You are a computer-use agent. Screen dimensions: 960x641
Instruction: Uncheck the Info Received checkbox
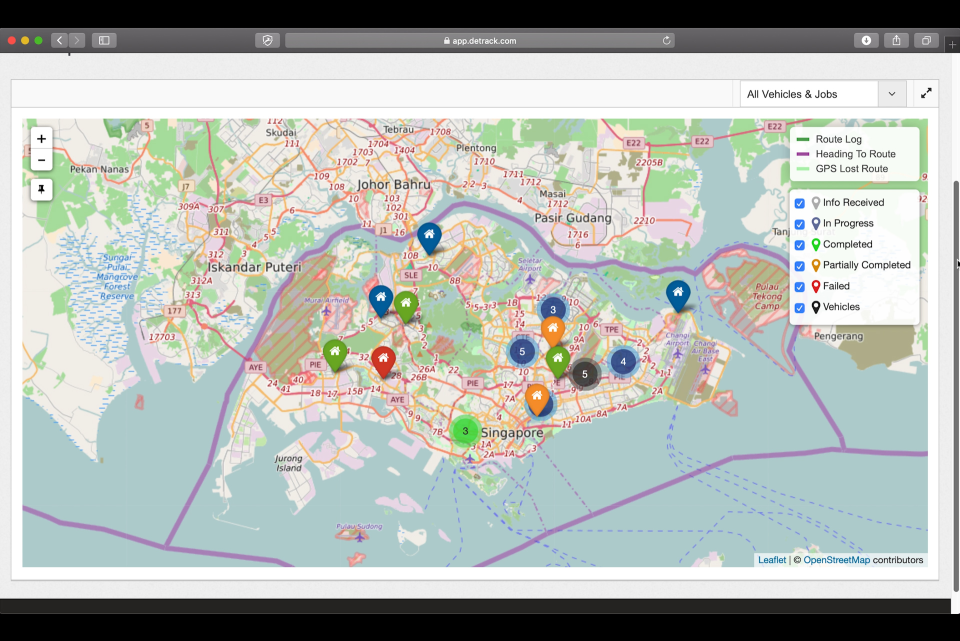(800, 203)
